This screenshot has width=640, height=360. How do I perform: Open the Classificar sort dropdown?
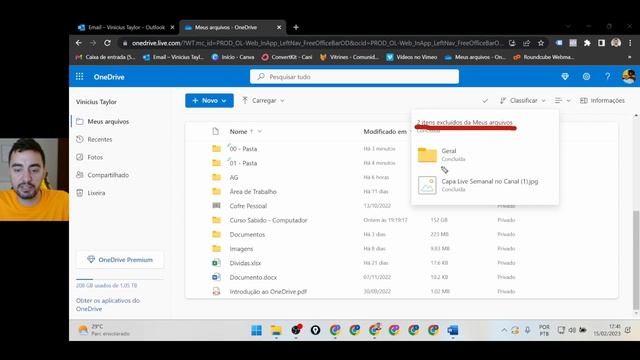523,100
